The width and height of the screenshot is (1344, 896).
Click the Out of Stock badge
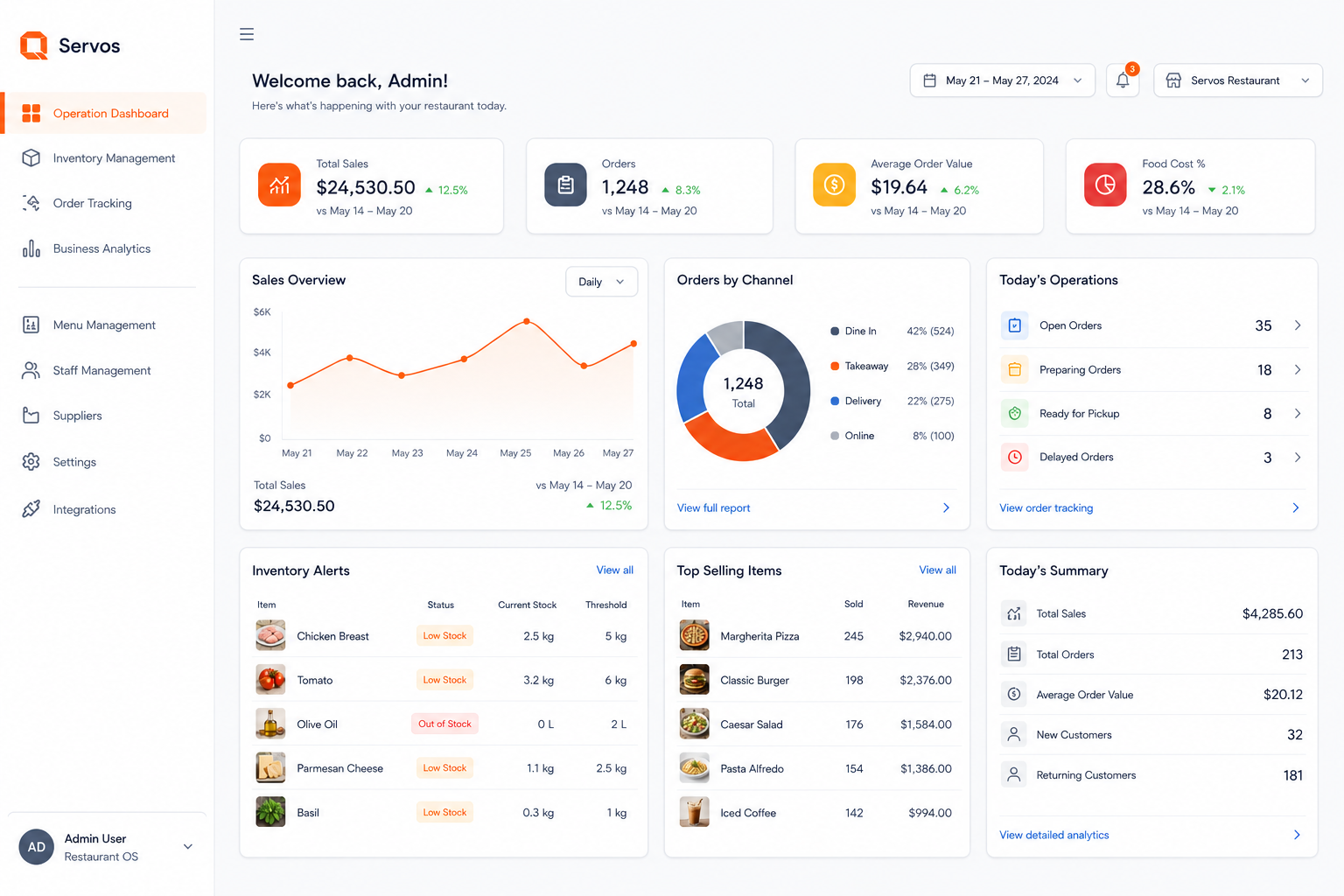[444, 724]
